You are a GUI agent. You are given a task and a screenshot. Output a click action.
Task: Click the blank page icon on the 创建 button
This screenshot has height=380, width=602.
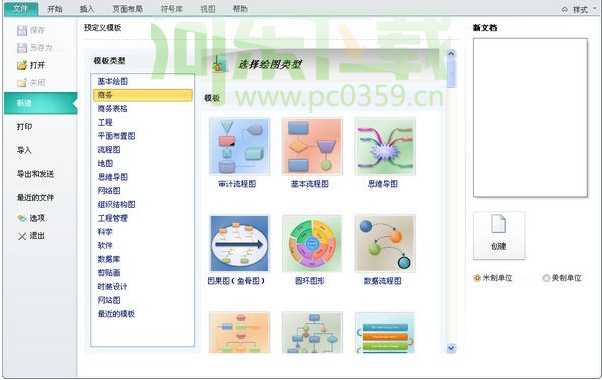click(x=498, y=224)
